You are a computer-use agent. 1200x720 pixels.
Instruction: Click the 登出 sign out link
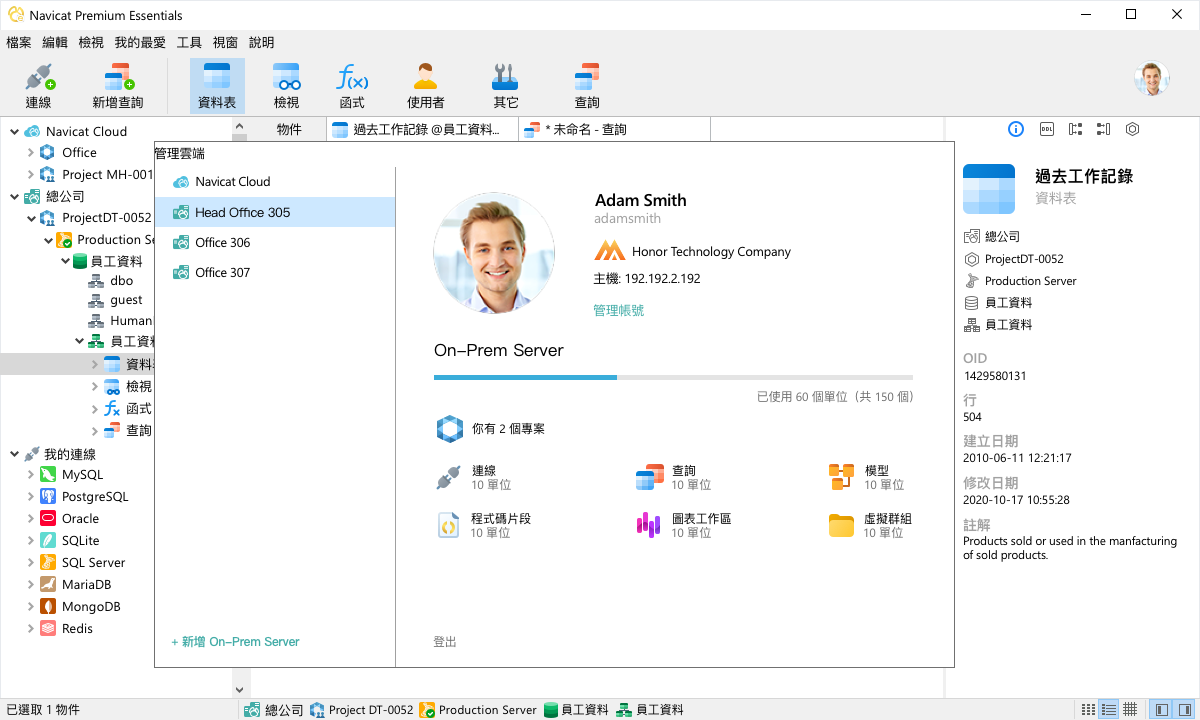coord(445,642)
